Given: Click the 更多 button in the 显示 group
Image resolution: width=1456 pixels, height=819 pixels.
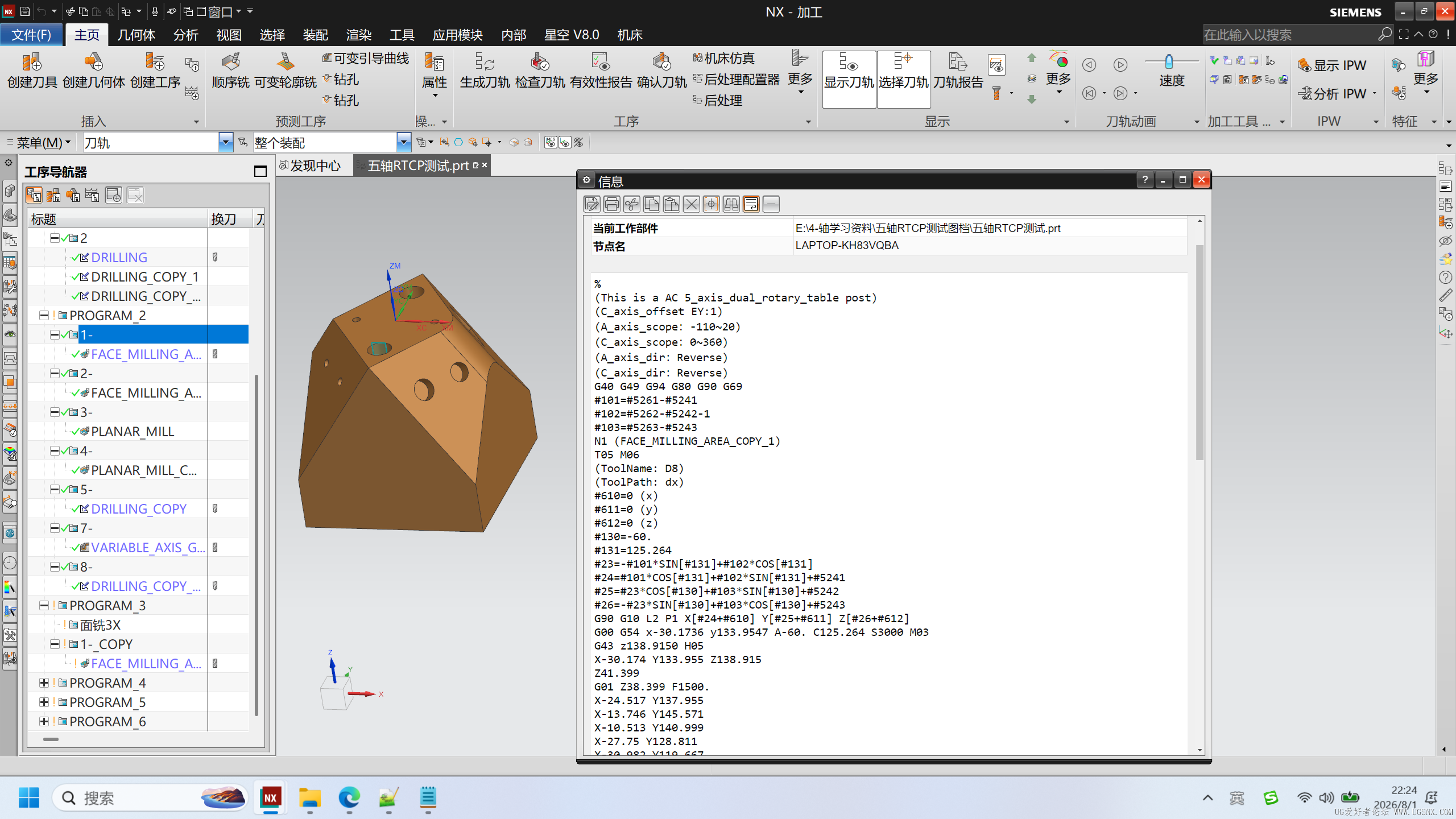Looking at the screenshot, I should pos(1058,73).
